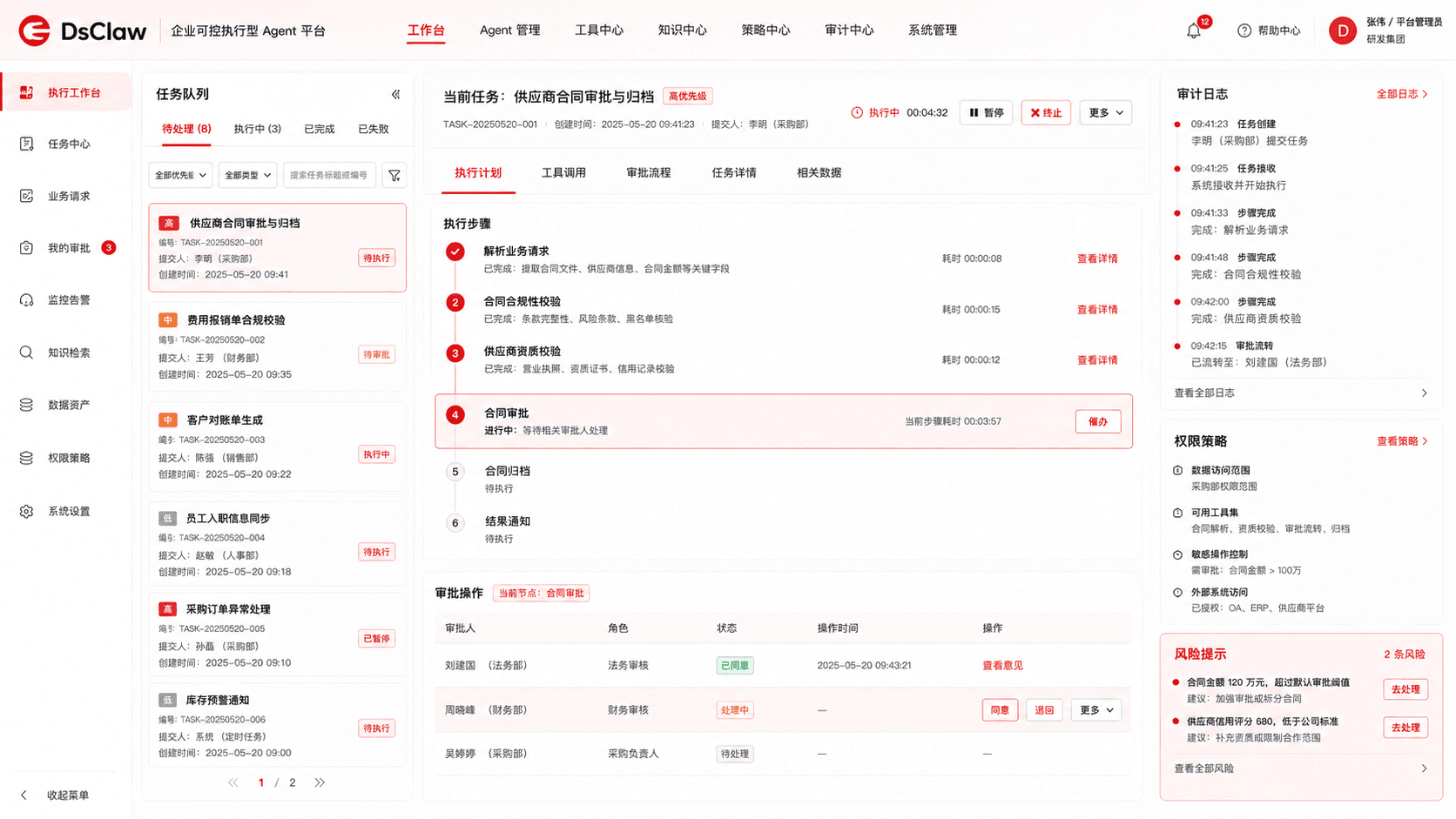Viewport: 1456px width, 819px height.
Task: Click 高优先级 tag on current task
Action: 688,97
